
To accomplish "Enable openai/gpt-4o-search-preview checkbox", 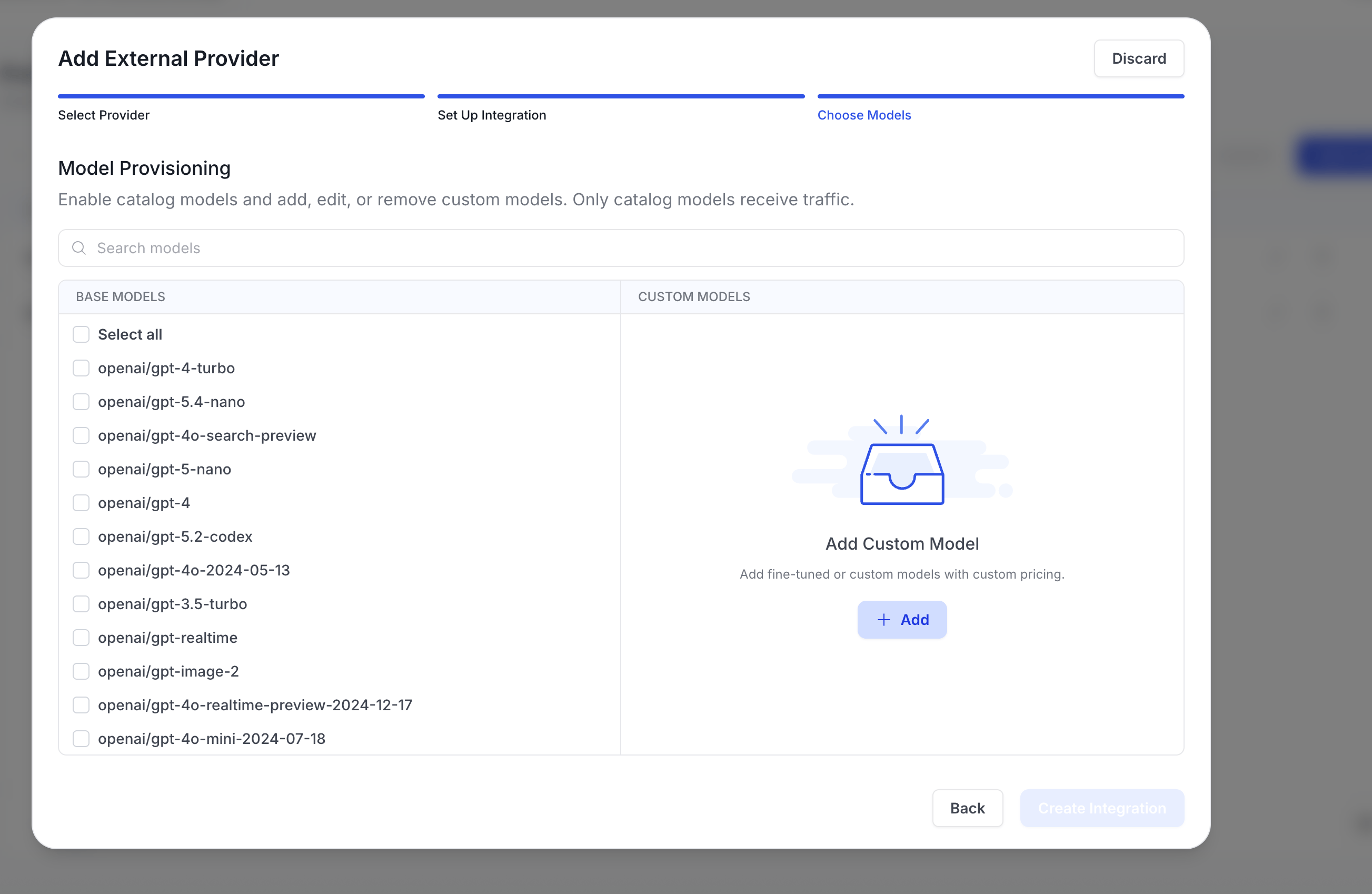I will tap(81, 435).
